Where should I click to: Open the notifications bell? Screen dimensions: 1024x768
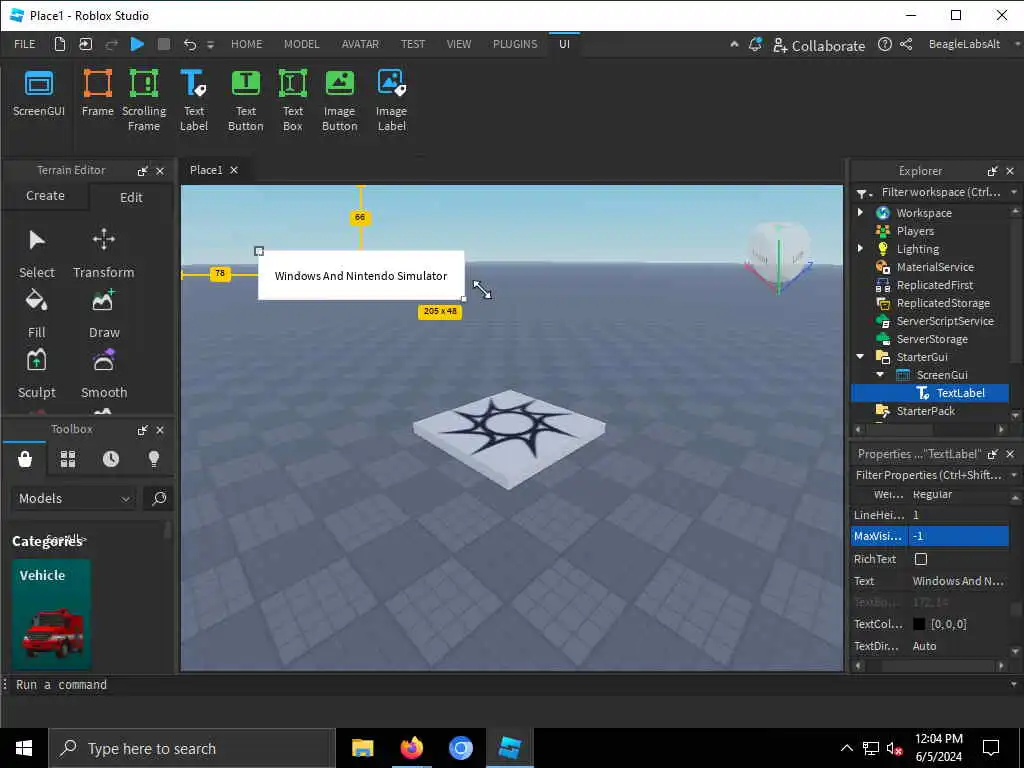[755, 44]
